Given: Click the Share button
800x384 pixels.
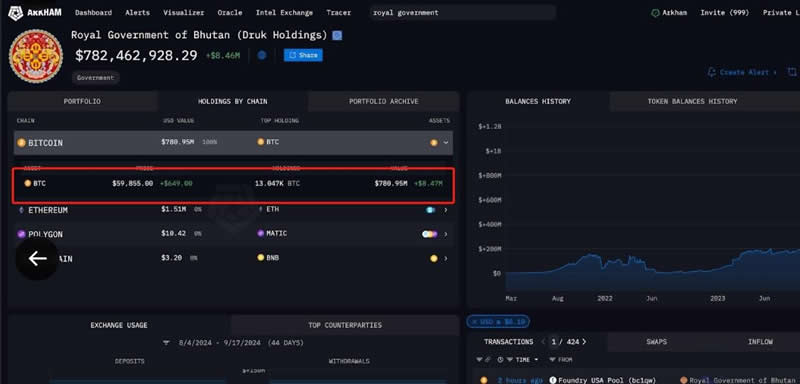Looking at the screenshot, I should [303, 55].
